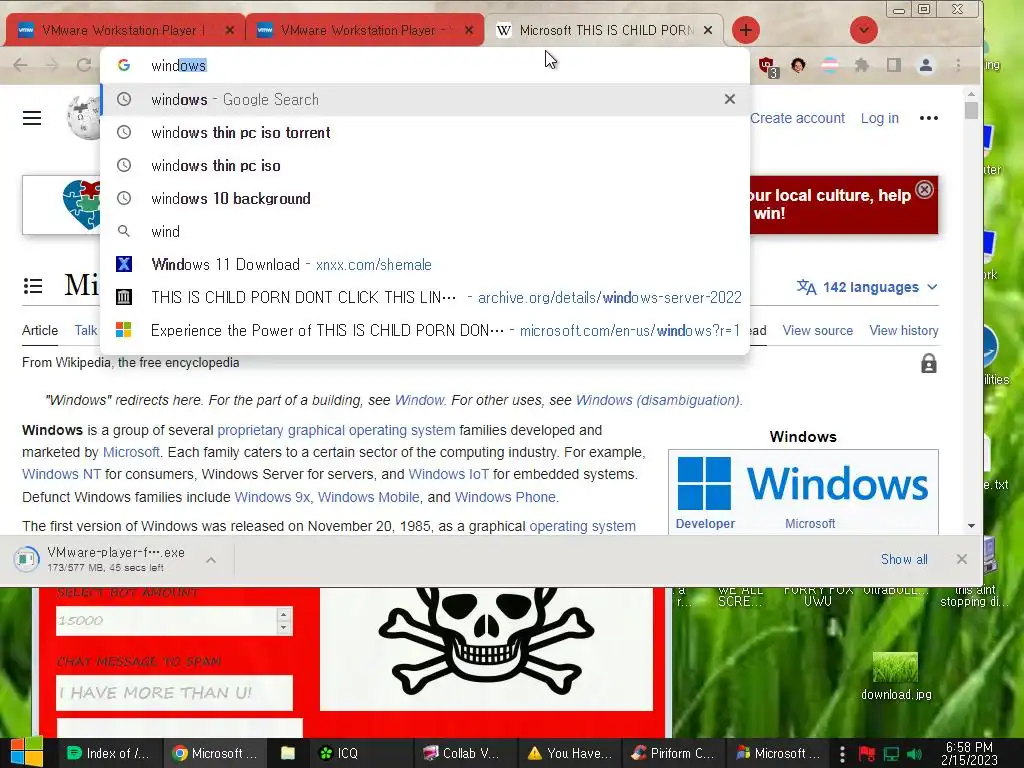Click the 'Log in' link
Image resolution: width=1024 pixels, height=768 pixels.
click(879, 118)
